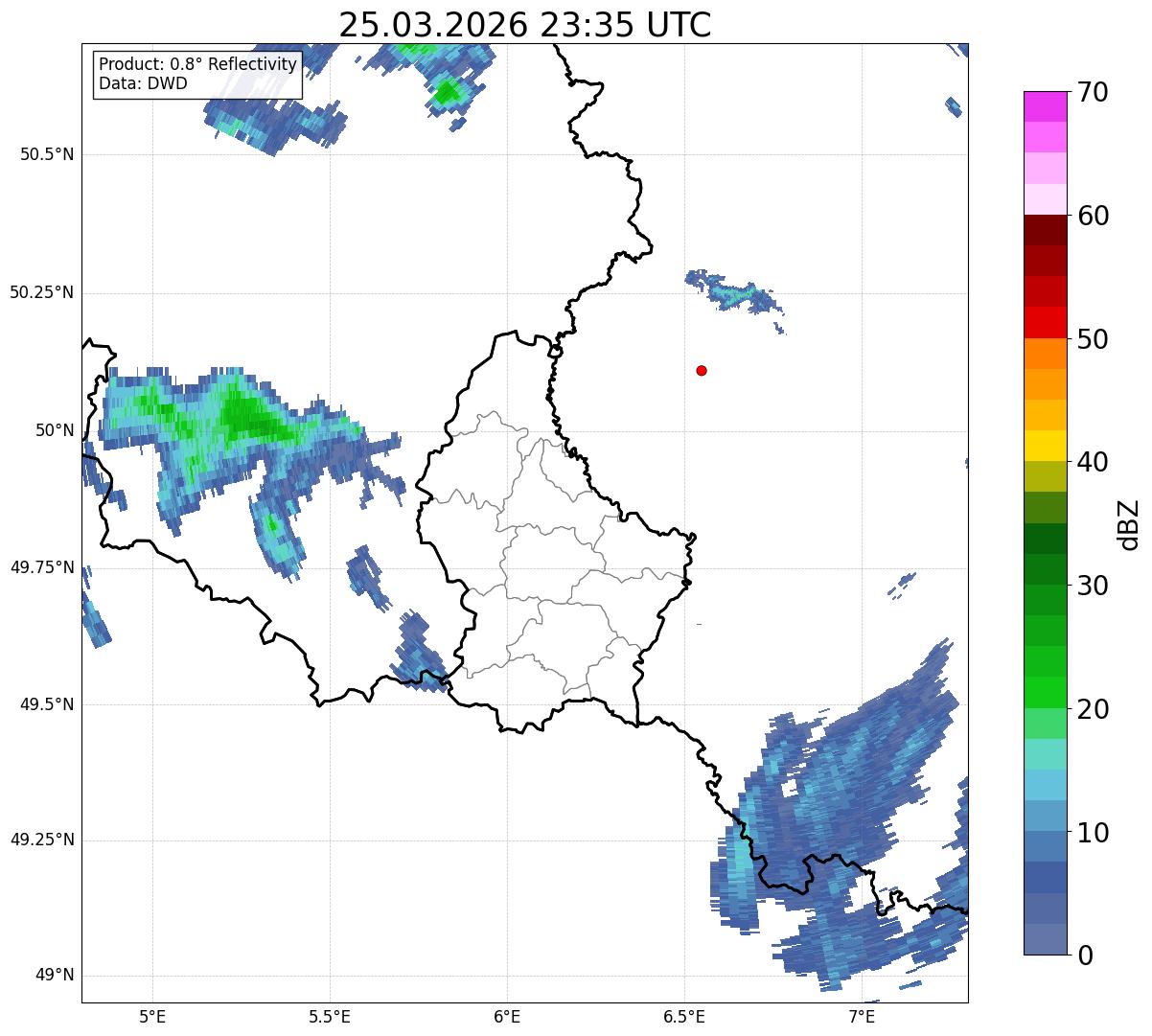Click the colorbar tick label 40
The image size is (1152, 1036).
click(1093, 462)
